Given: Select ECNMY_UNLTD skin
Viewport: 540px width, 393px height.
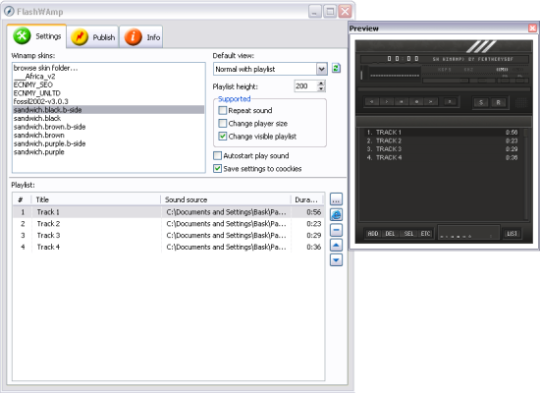Looking at the screenshot, I should 108,93.
